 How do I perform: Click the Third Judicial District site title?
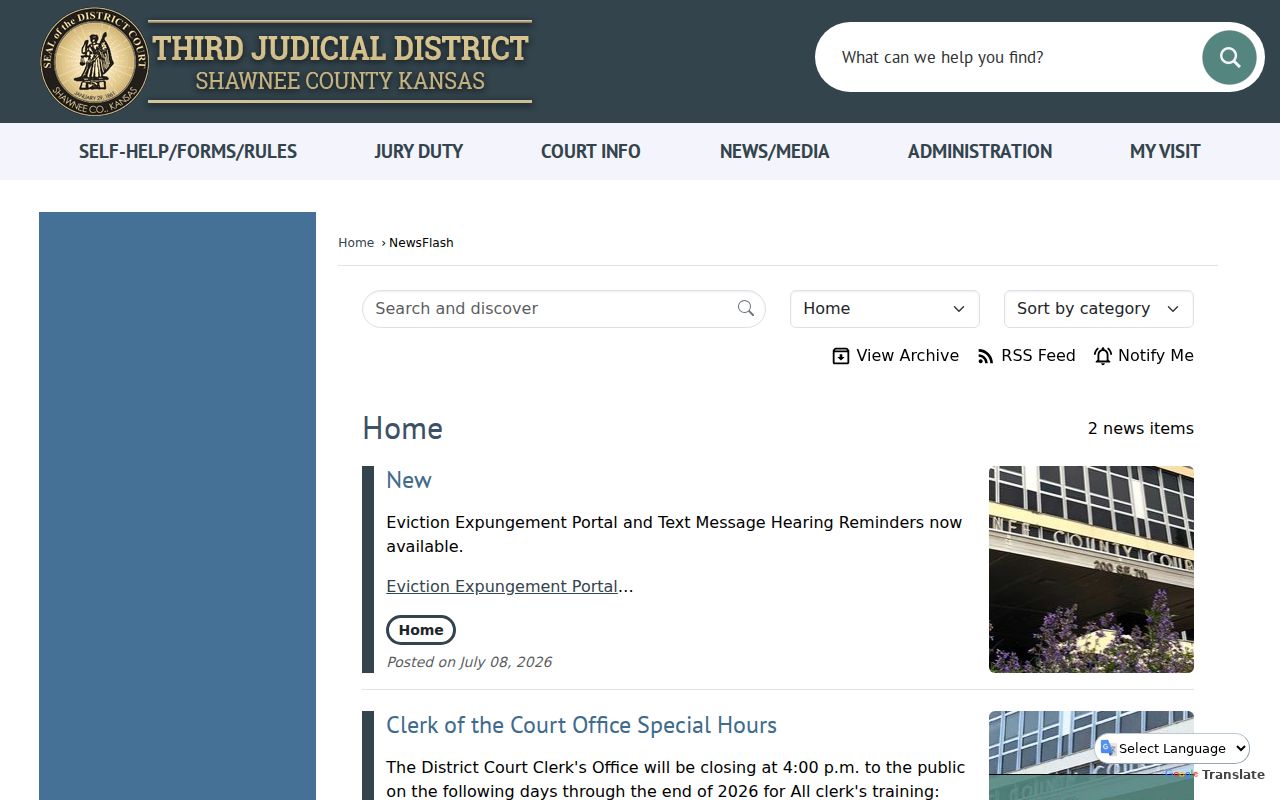(340, 62)
